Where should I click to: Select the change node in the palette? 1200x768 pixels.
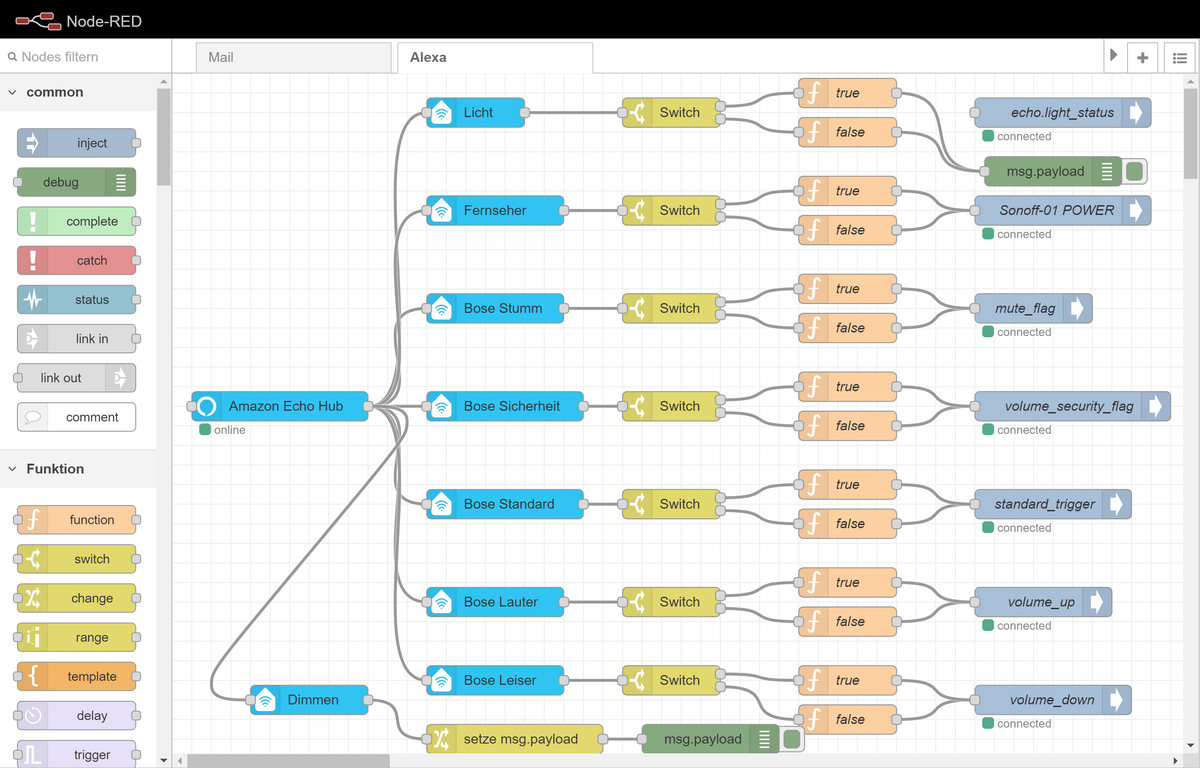point(77,598)
